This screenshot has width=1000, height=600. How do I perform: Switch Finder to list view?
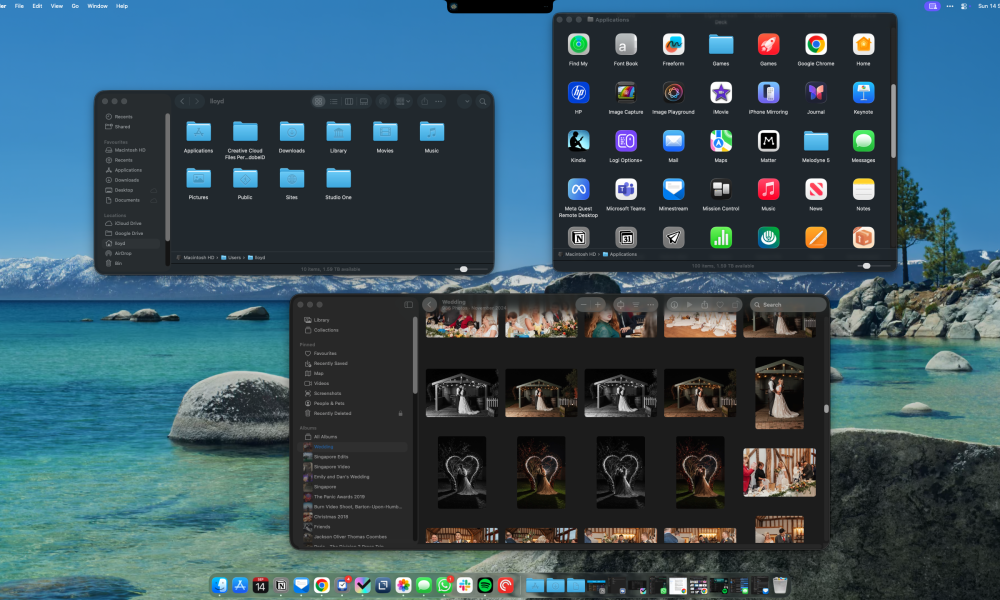334,101
